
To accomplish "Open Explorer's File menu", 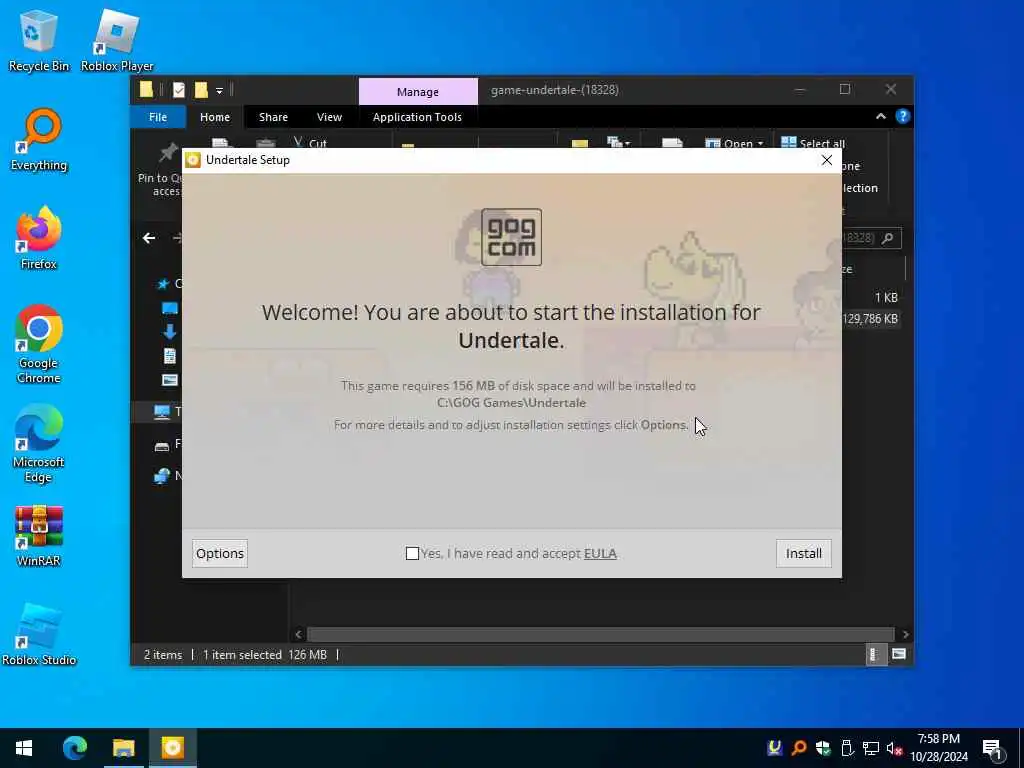I will (x=158, y=117).
